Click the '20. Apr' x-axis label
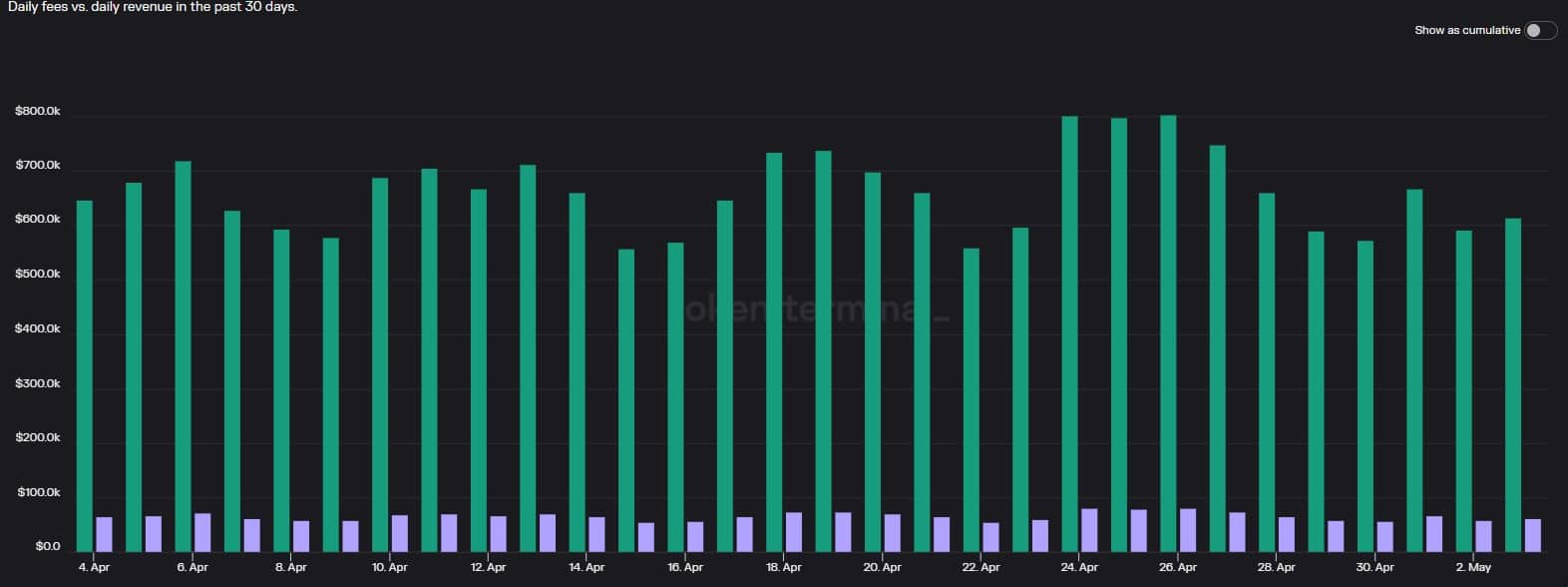This screenshot has width=1568, height=587. pyautogui.click(x=882, y=567)
